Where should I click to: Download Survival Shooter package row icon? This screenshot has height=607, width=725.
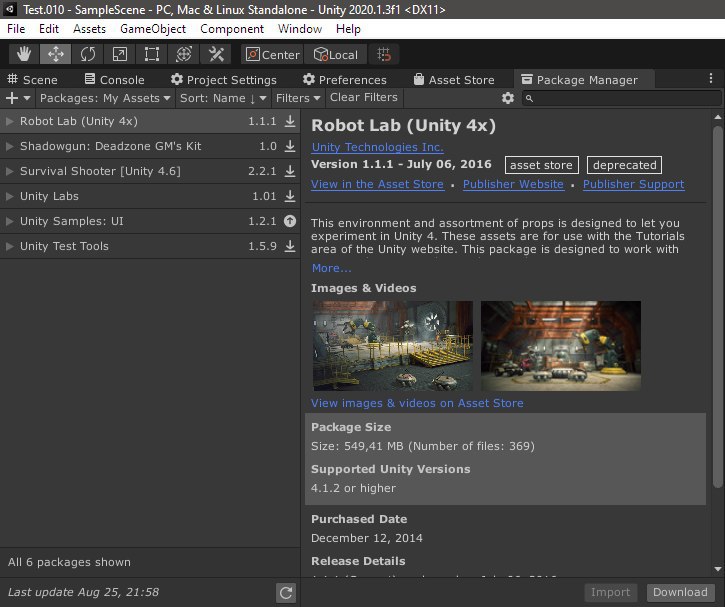(x=290, y=171)
